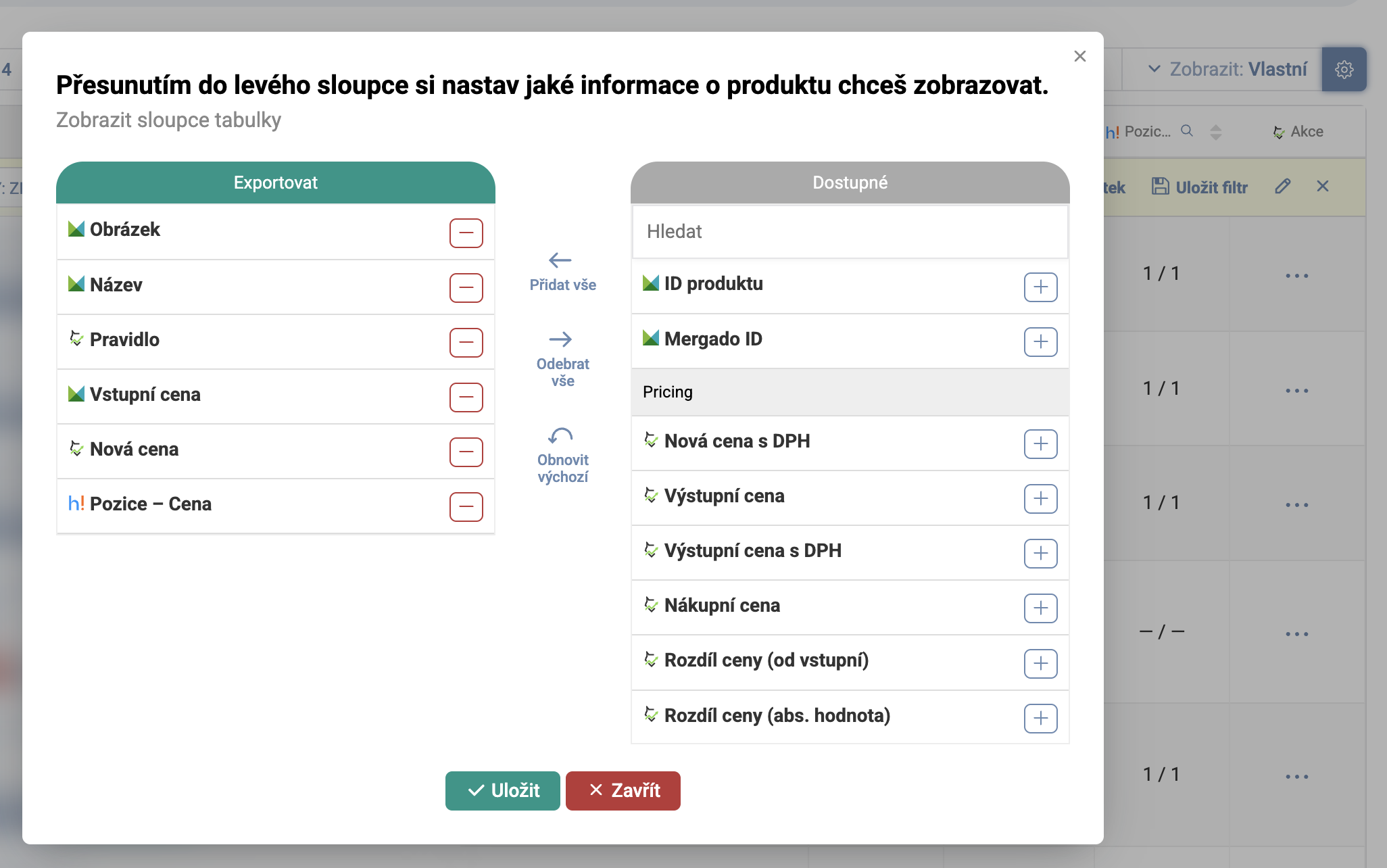This screenshot has height=868, width=1387.
Task: Save column settings with Uložit
Action: 502,790
